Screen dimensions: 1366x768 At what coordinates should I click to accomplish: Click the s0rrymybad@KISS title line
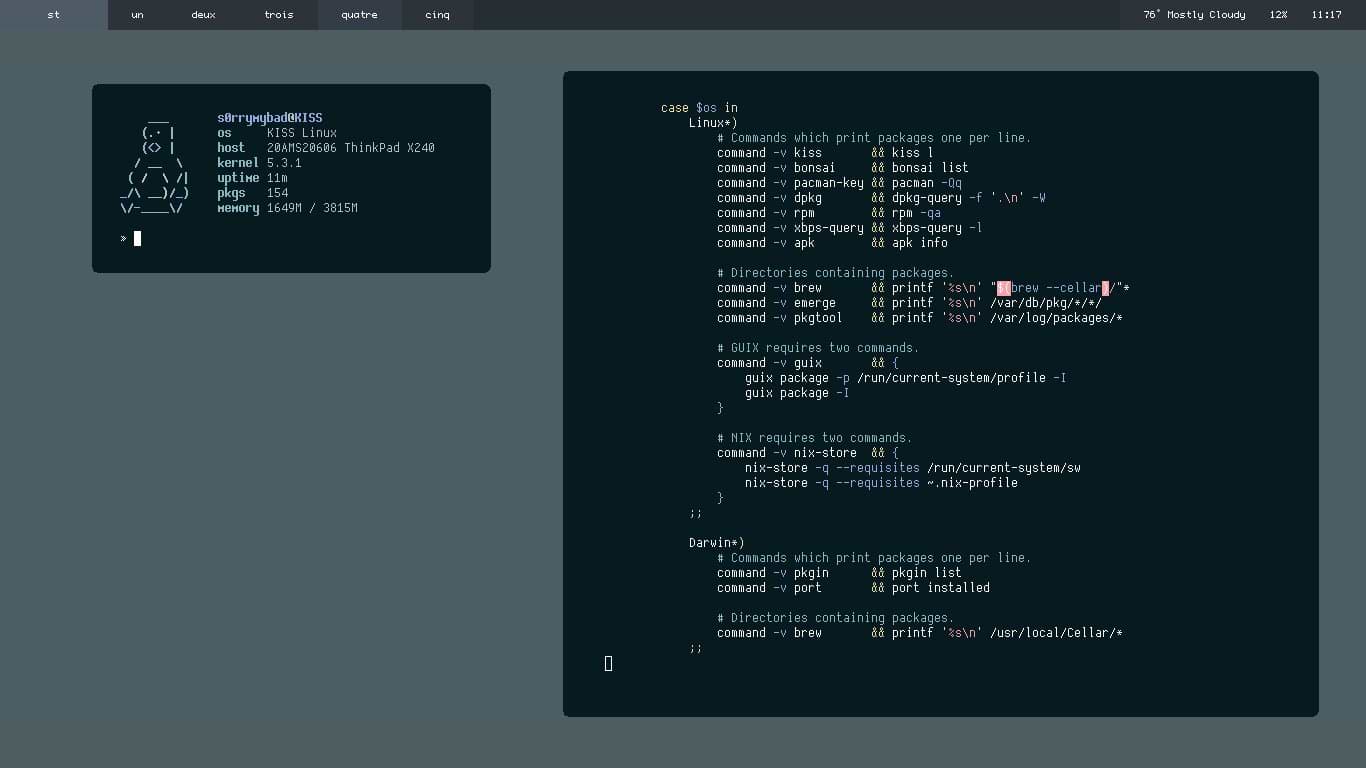click(269, 118)
